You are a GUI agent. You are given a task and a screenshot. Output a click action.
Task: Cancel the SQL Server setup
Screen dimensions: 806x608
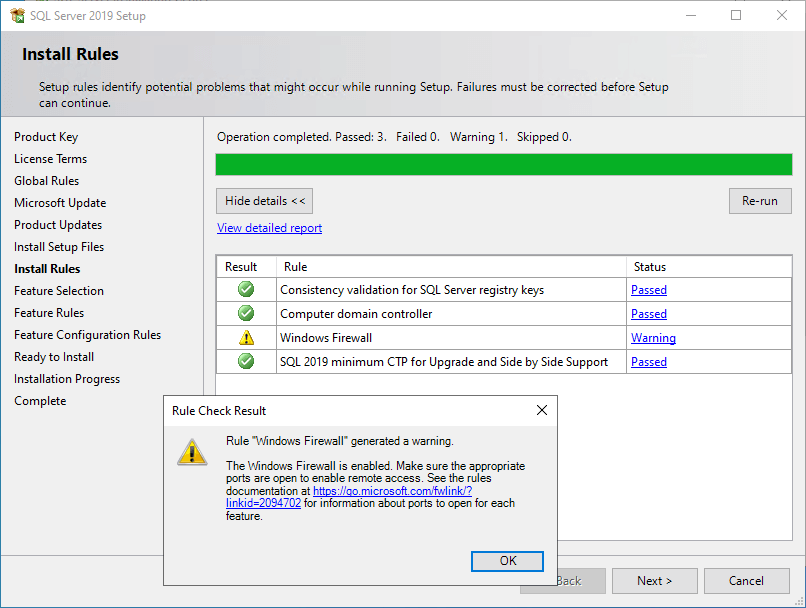tap(746, 581)
